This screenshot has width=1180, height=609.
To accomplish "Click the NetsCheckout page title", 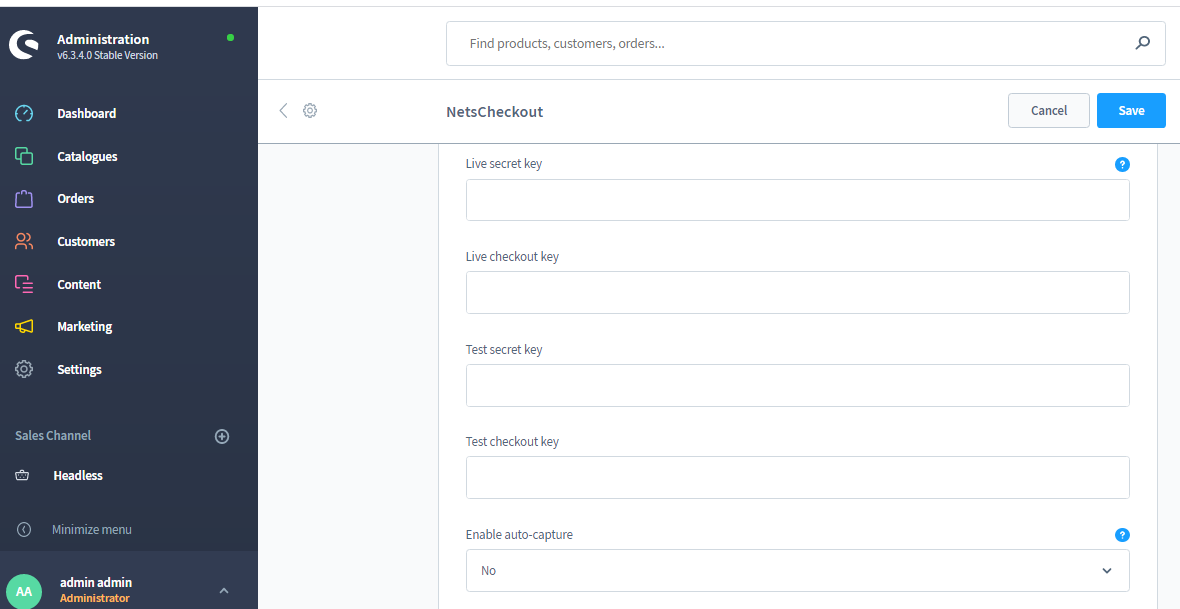I will coord(494,111).
